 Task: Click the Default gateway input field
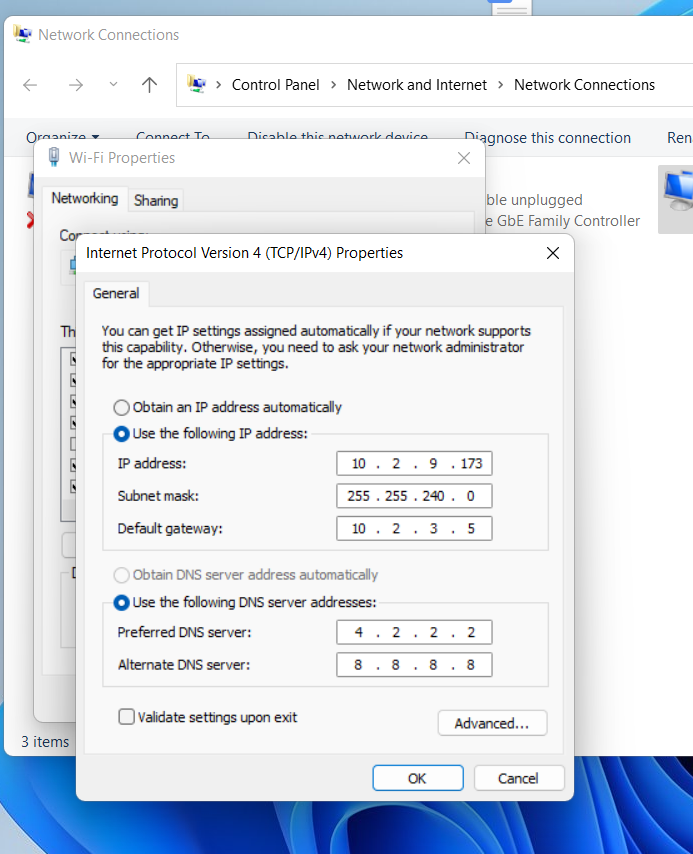click(414, 529)
